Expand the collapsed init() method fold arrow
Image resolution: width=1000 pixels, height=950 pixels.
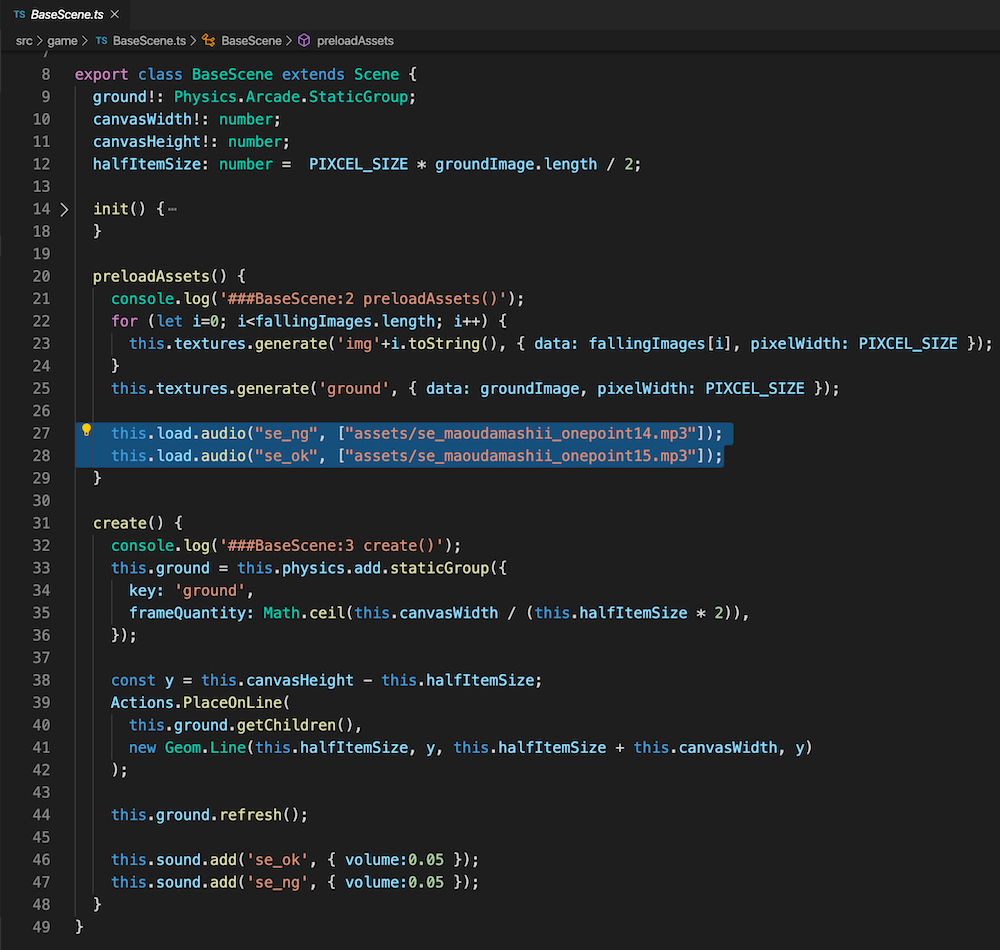tap(62, 209)
